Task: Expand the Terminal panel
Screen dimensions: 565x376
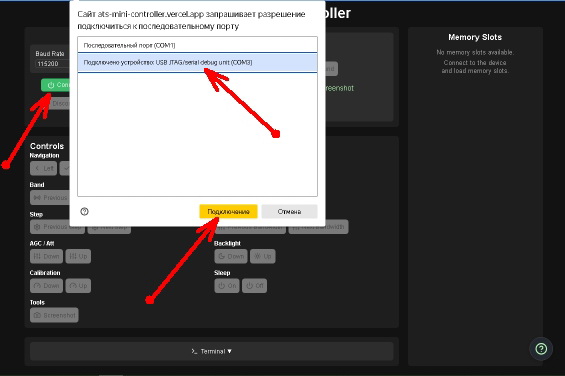Action: (212, 351)
